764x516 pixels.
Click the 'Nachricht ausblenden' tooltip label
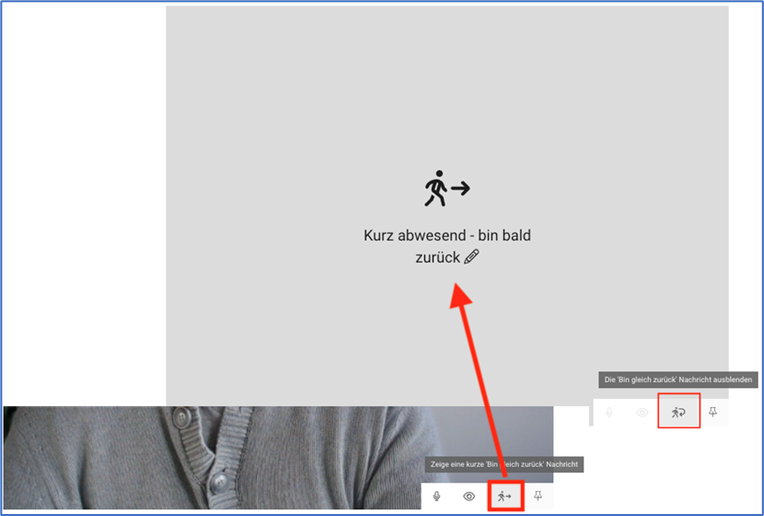tap(678, 380)
